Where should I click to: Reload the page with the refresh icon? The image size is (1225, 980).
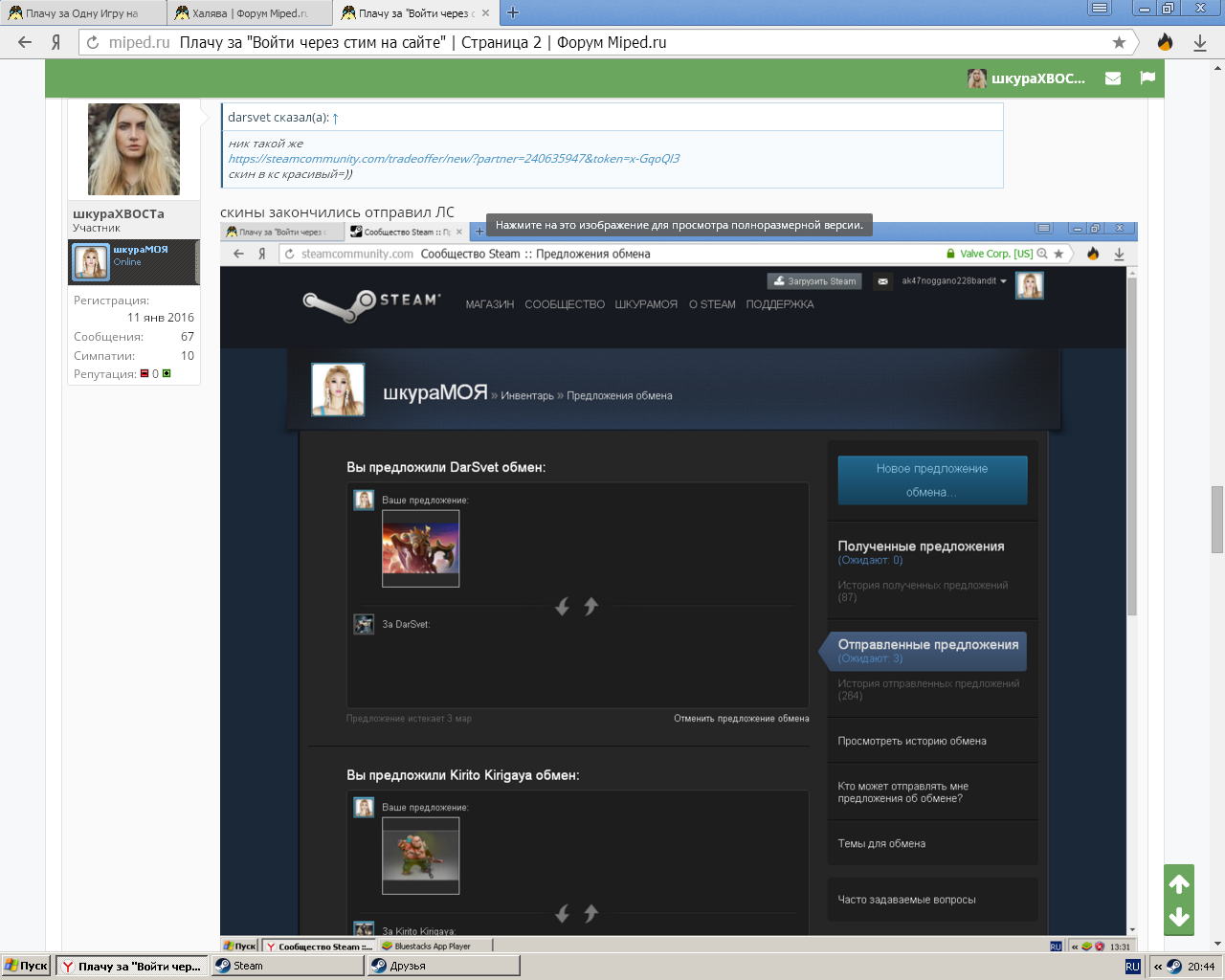pos(93,42)
